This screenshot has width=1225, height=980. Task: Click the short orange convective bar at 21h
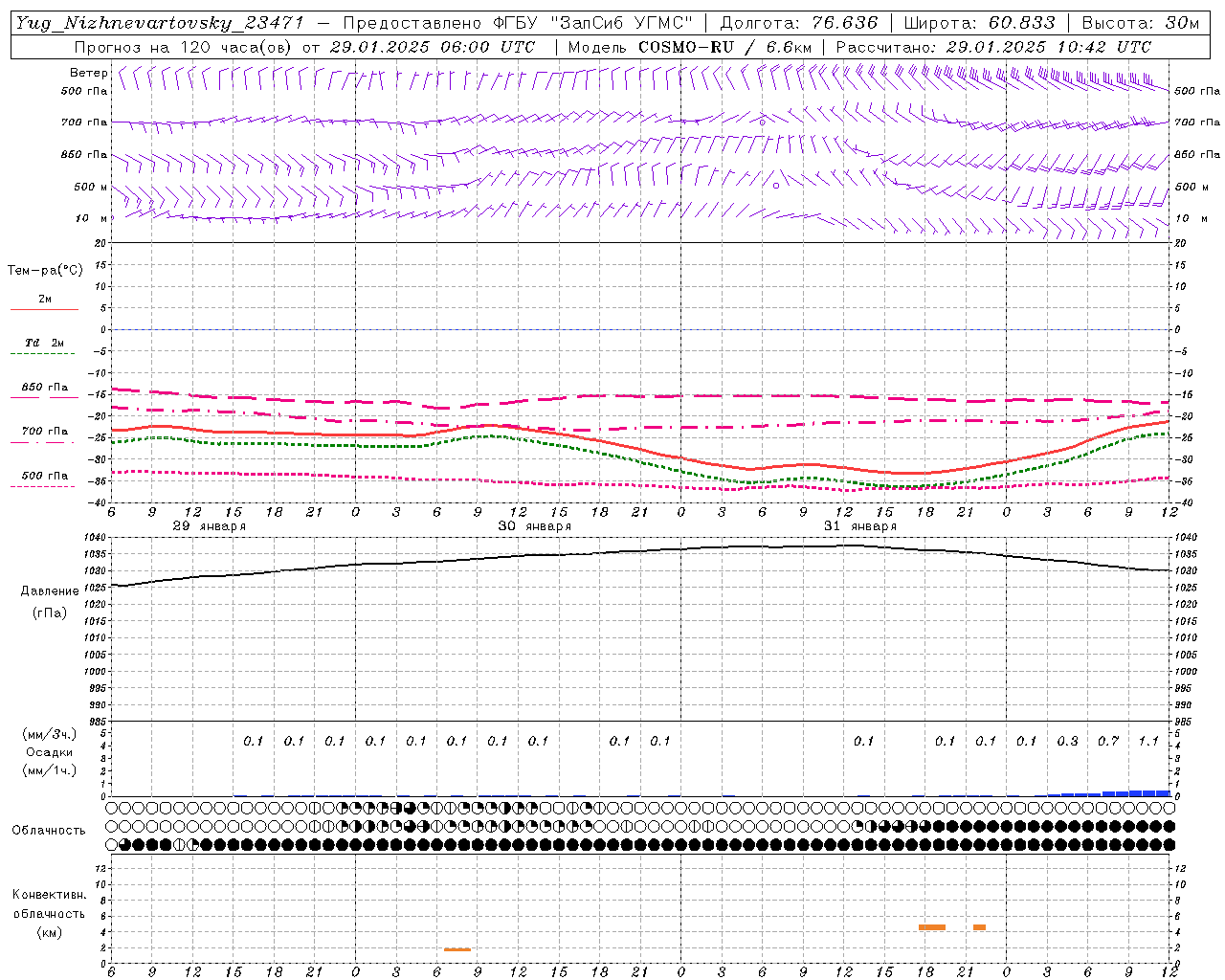(x=979, y=927)
